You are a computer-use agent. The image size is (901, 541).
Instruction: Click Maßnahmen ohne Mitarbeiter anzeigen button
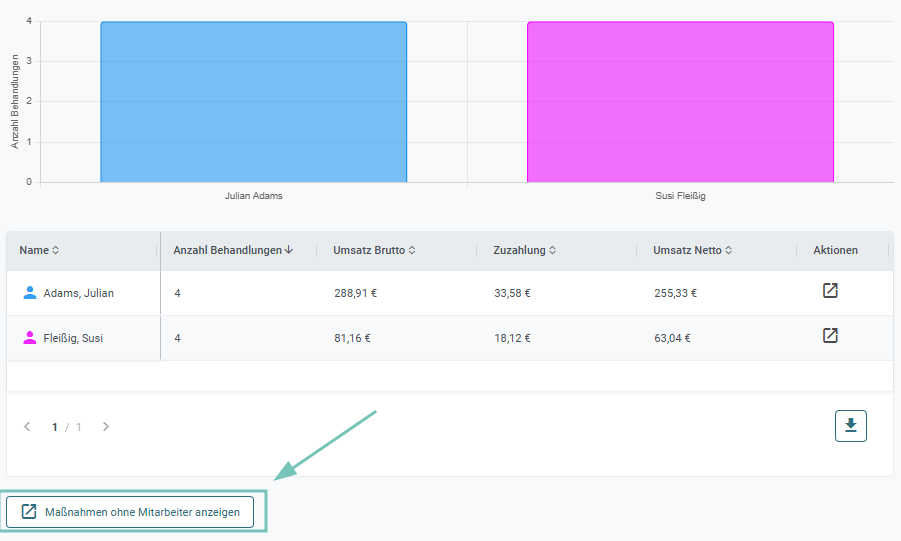[x=130, y=512]
